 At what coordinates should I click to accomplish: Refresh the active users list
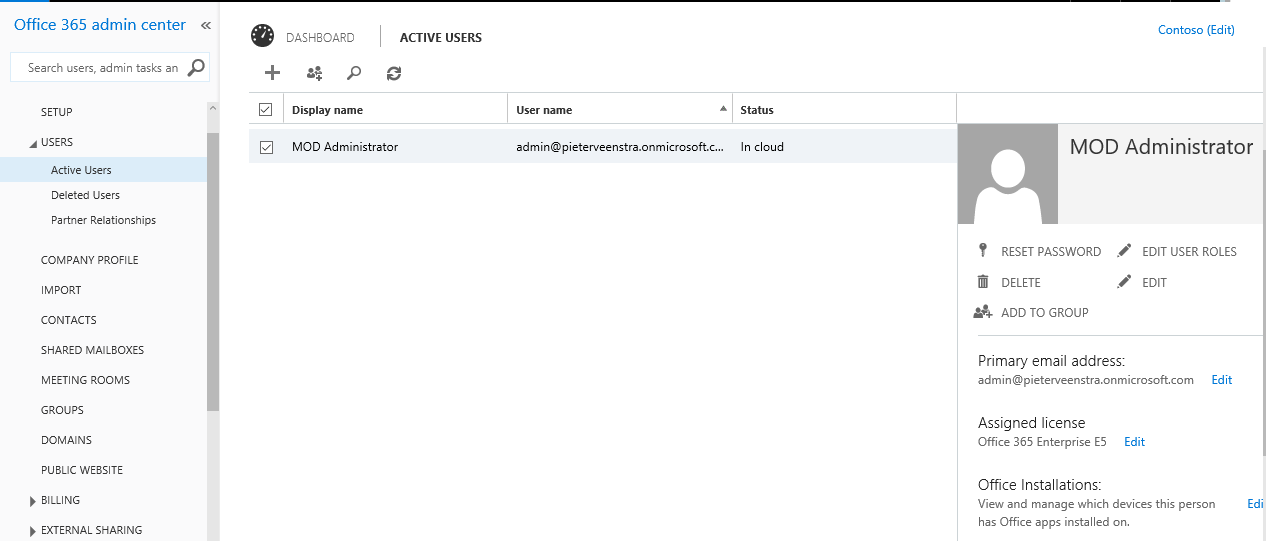click(394, 73)
